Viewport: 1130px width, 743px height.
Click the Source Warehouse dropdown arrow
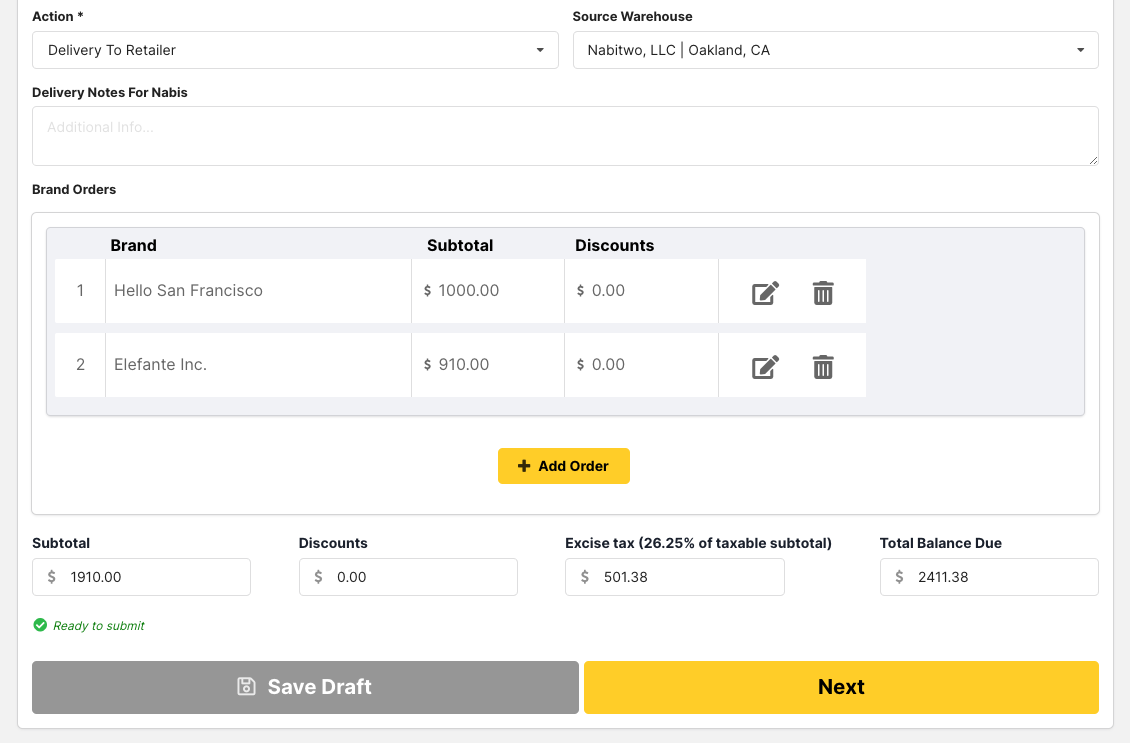pyautogui.click(x=1080, y=50)
